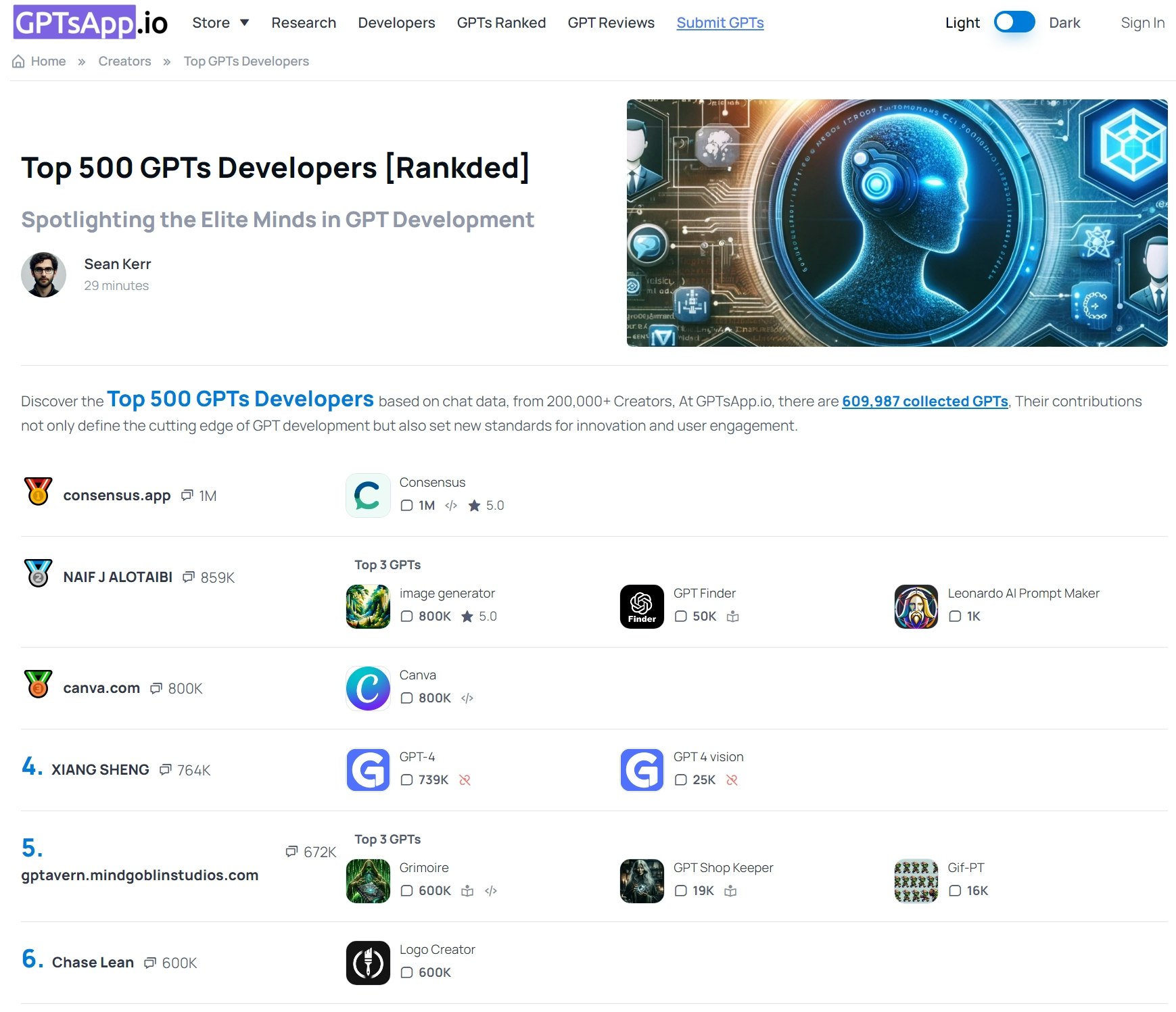
Task: Switch the theme toggle to Dark mode
Action: click(x=1013, y=22)
